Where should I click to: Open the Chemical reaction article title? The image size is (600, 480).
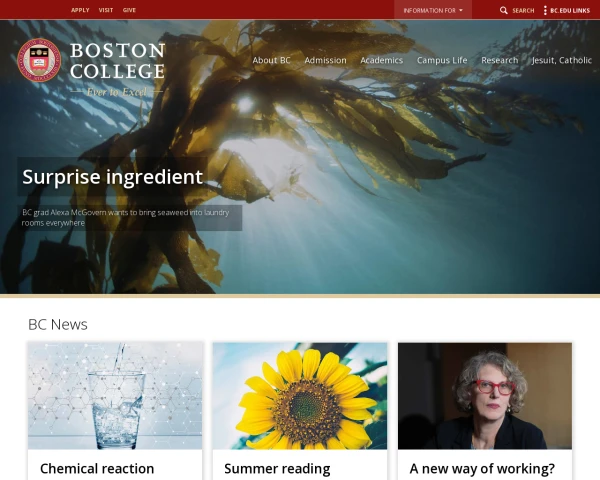pyautogui.click(x=97, y=469)
